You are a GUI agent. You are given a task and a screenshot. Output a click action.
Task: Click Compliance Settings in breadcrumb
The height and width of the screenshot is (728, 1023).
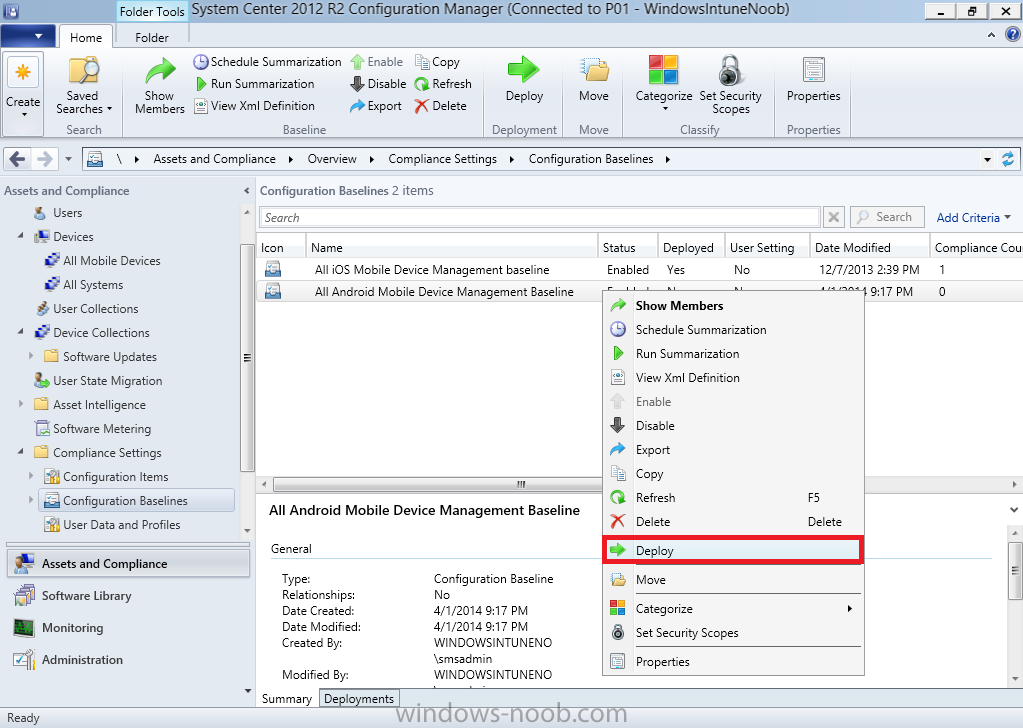coord(442,159)
